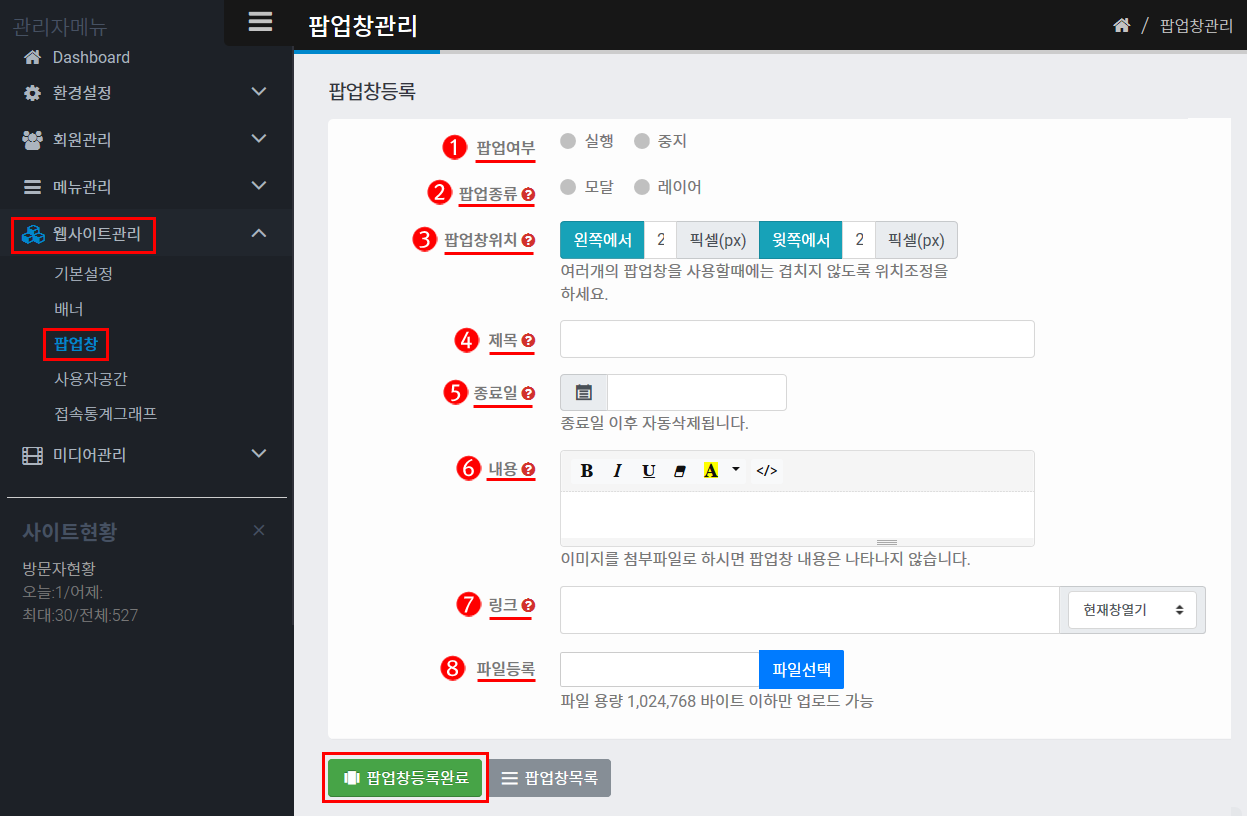Select the 실행 radio button
This screenshot has height=816, width=1247.
tap(568, 141)
